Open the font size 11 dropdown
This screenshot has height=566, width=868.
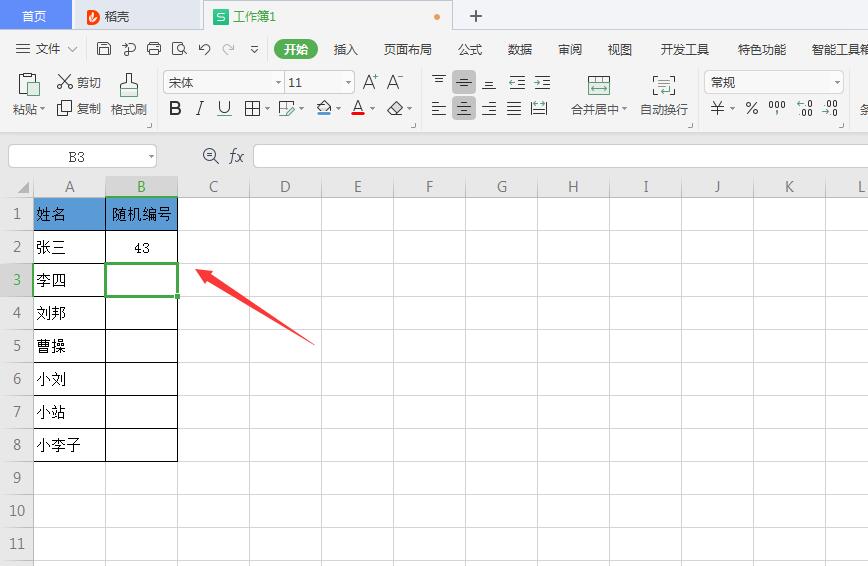348,83
